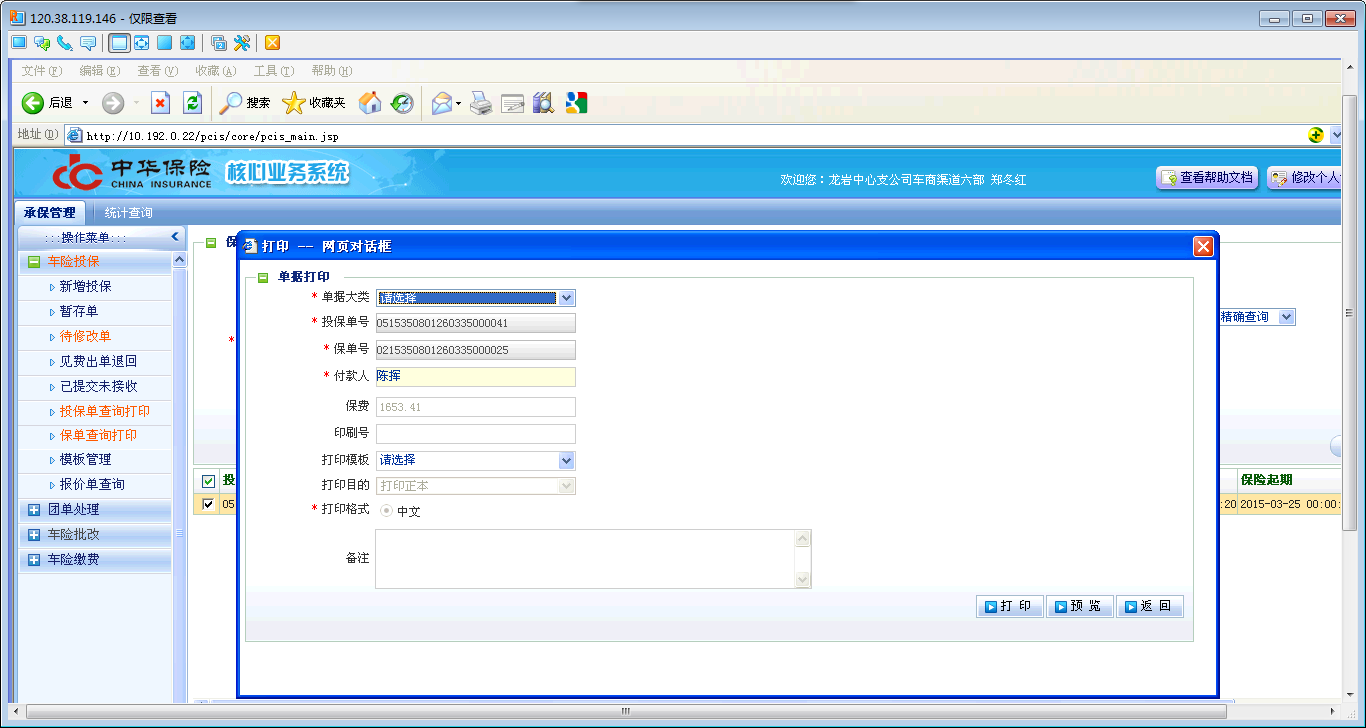Open the browsing history clock icon

tap(402, 103)
